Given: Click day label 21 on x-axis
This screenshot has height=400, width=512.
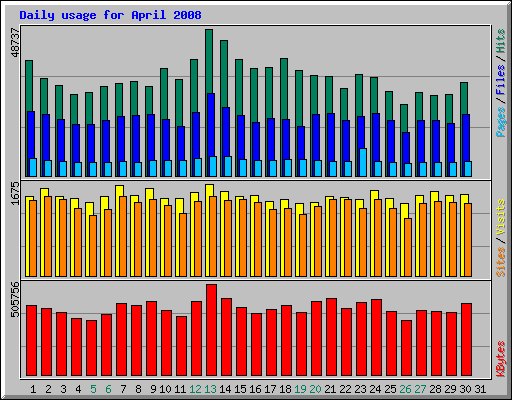Looking at the screenshot, I should [330, 389].
